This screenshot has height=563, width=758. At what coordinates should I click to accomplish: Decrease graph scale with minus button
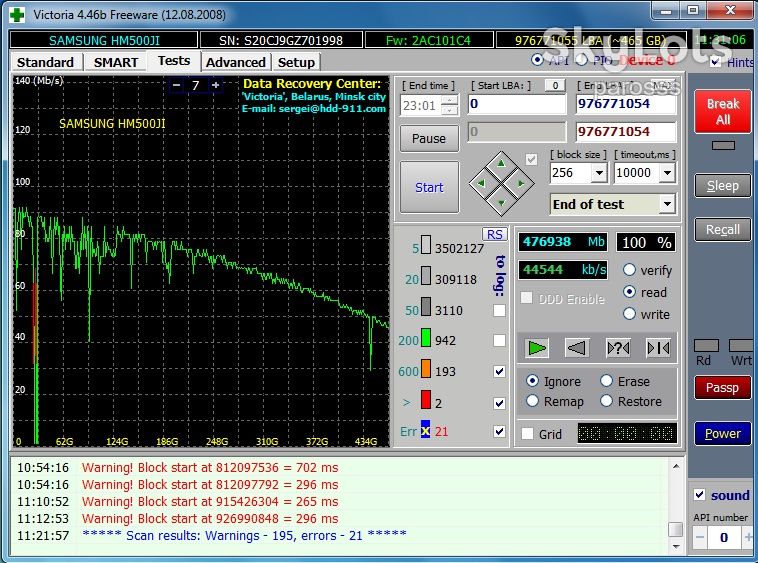pyautogui.click(x=176, y=85)
